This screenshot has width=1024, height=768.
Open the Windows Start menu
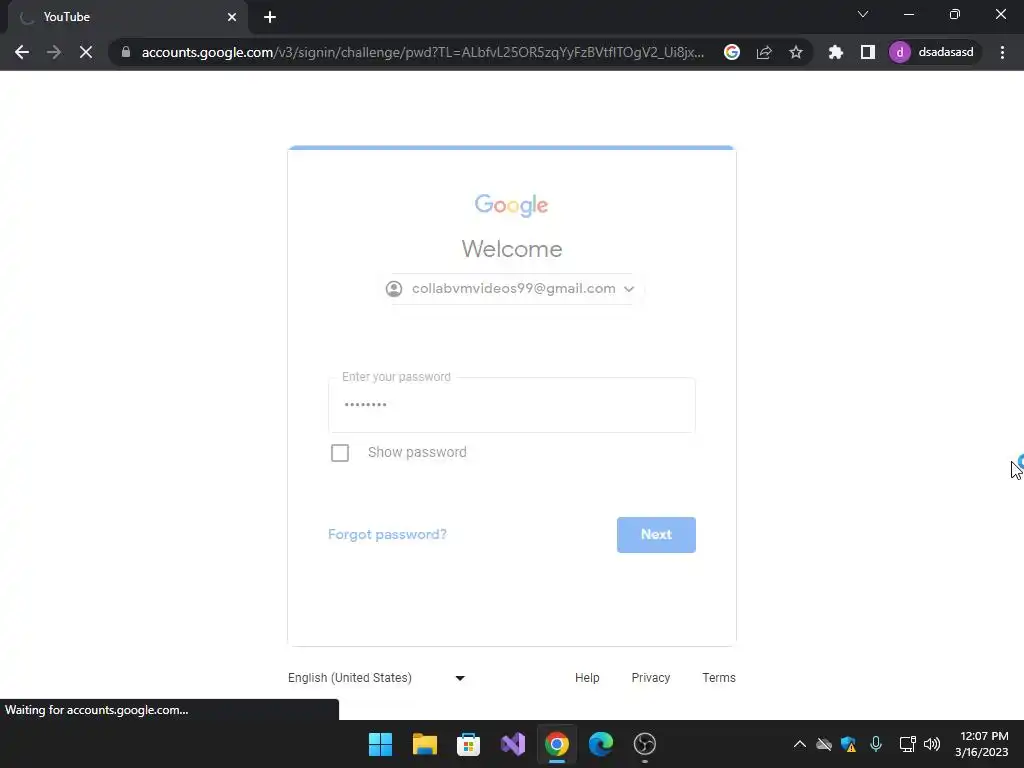point(381,744)
